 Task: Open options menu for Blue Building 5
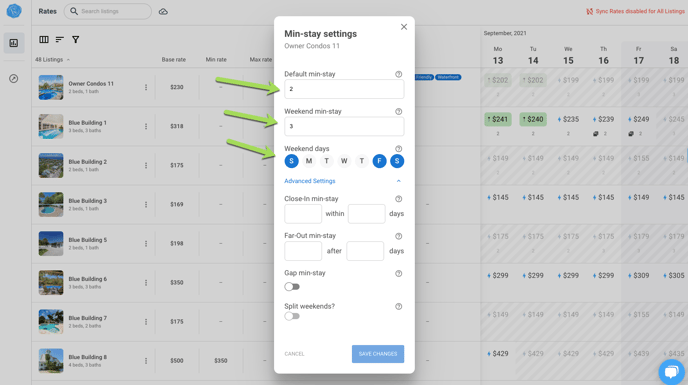(146, 244)
